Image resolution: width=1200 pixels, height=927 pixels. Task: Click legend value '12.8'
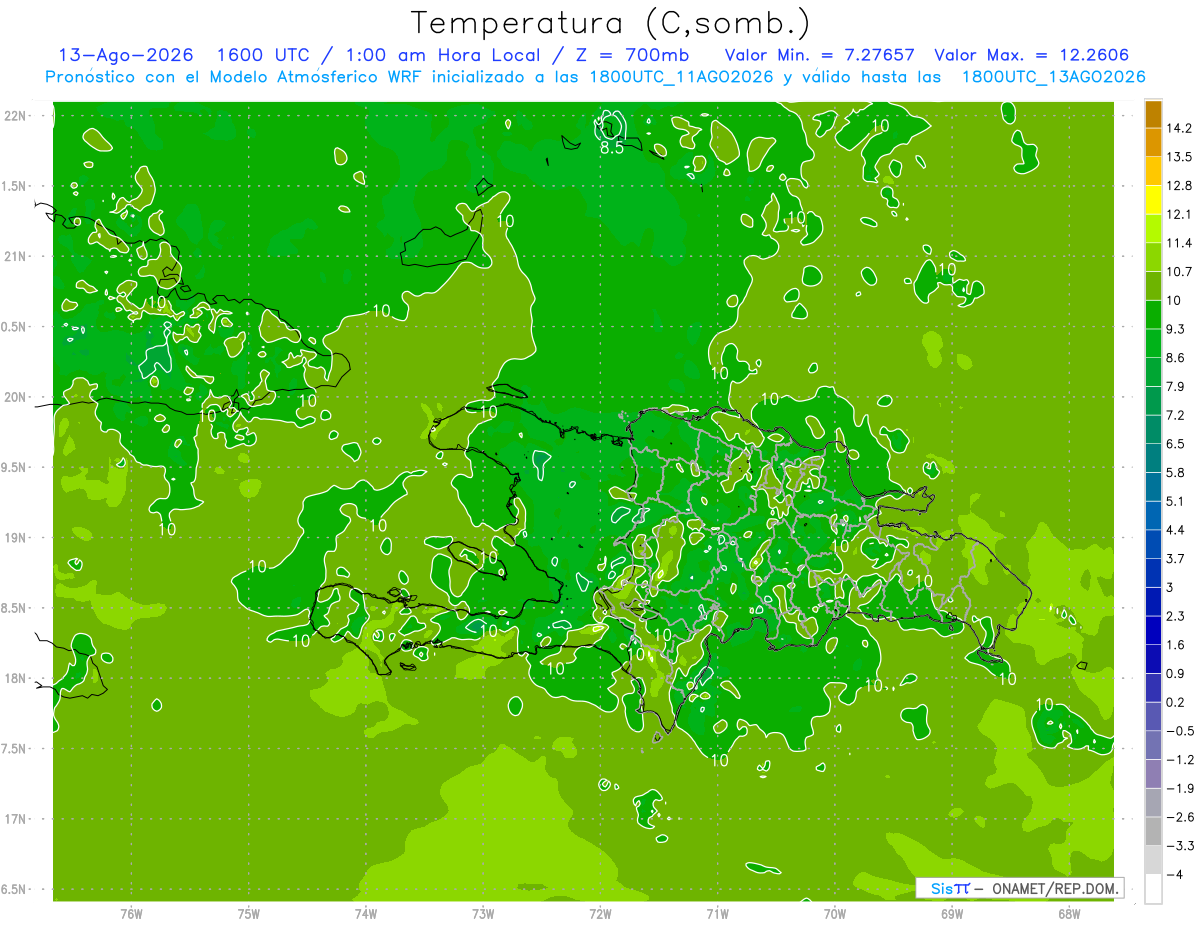tap(1178, 186)
